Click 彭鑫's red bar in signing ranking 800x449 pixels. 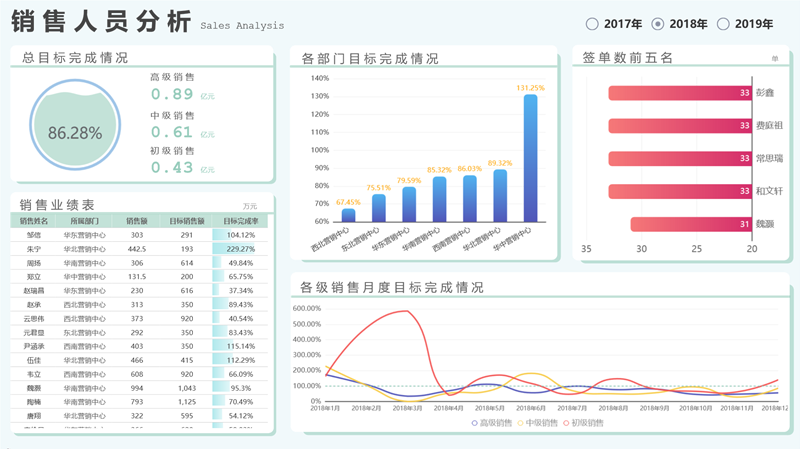(680, 93)
